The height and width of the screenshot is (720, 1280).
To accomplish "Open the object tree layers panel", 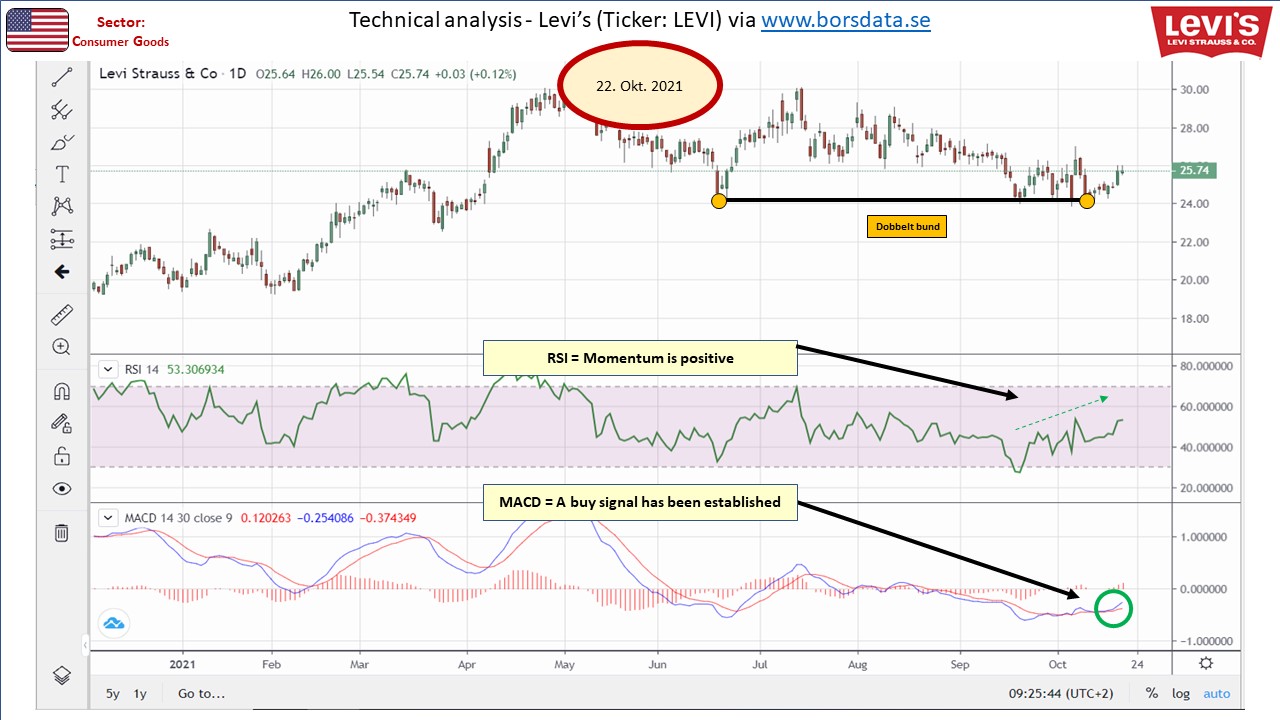I will click(x=62, y=673).
